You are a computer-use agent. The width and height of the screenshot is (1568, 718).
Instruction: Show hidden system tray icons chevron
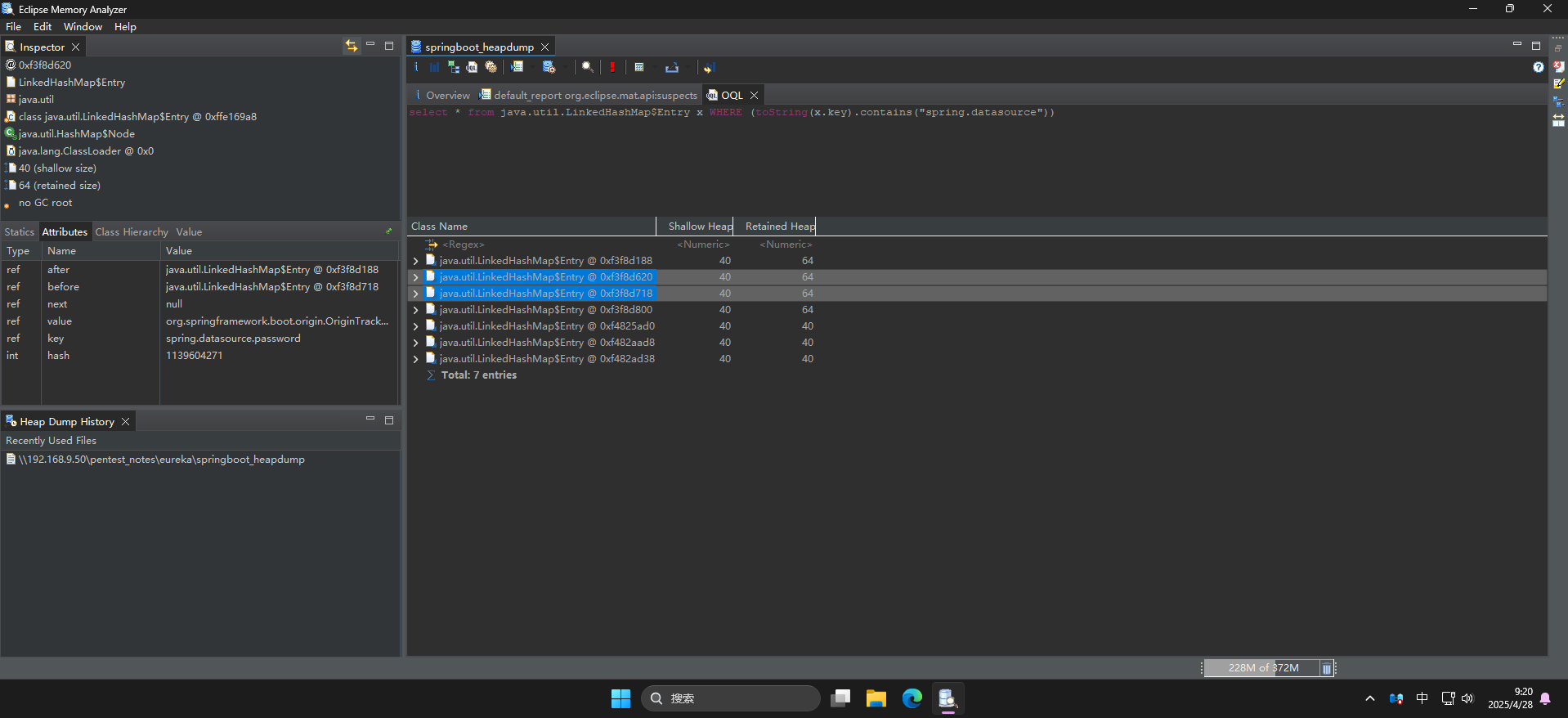[x=1370, y=698]
